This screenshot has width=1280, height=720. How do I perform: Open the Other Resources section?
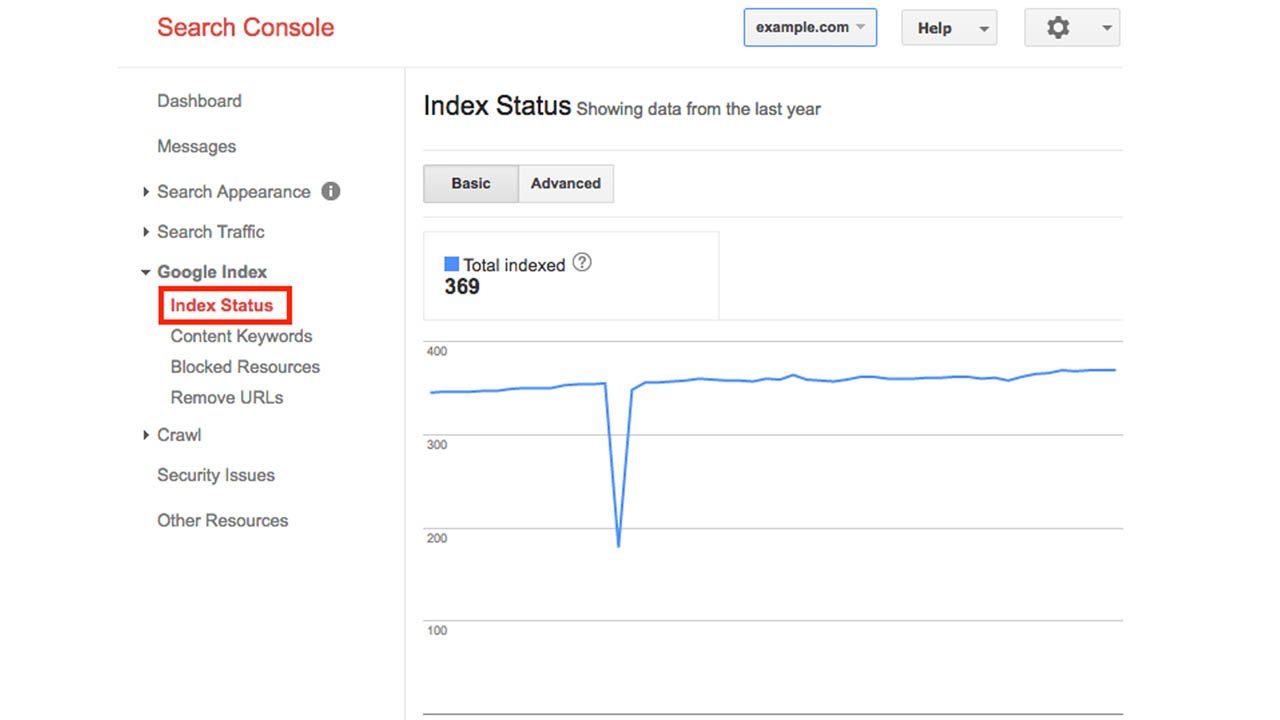coord(222,520)
